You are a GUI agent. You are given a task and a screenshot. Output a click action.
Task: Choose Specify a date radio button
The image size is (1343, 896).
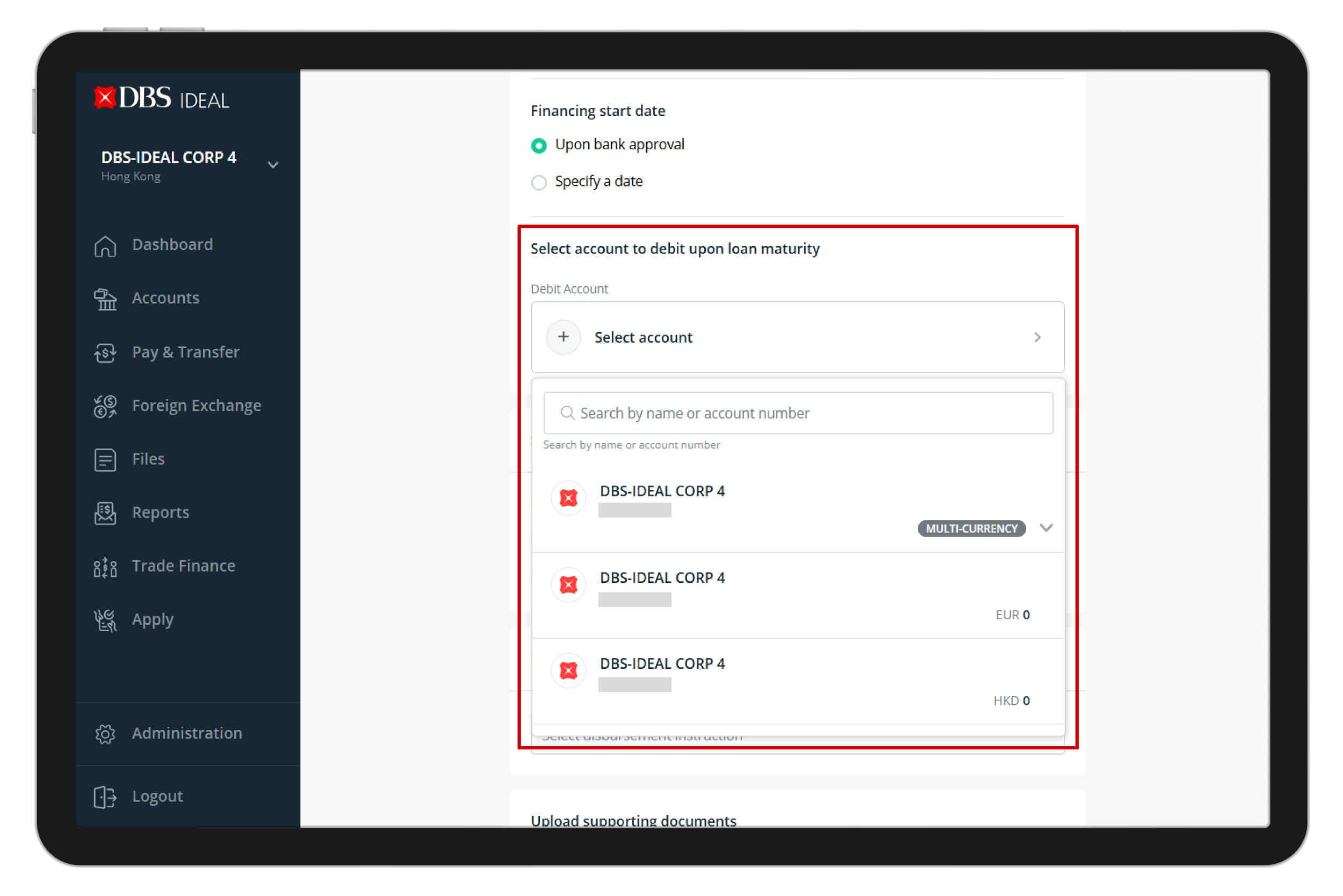point(539,182)
